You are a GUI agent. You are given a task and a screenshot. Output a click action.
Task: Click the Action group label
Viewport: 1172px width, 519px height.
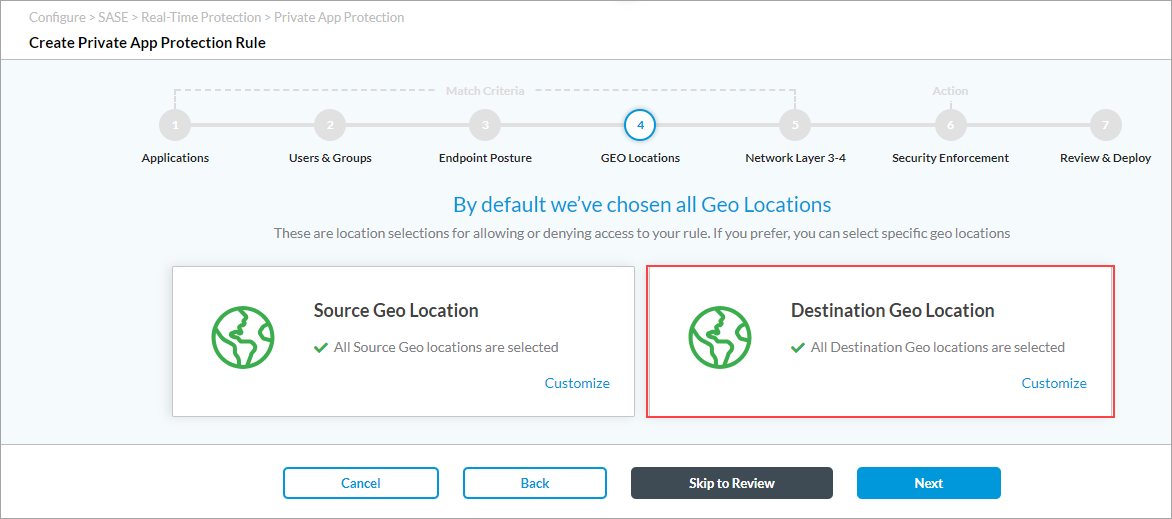pos(951,91)
